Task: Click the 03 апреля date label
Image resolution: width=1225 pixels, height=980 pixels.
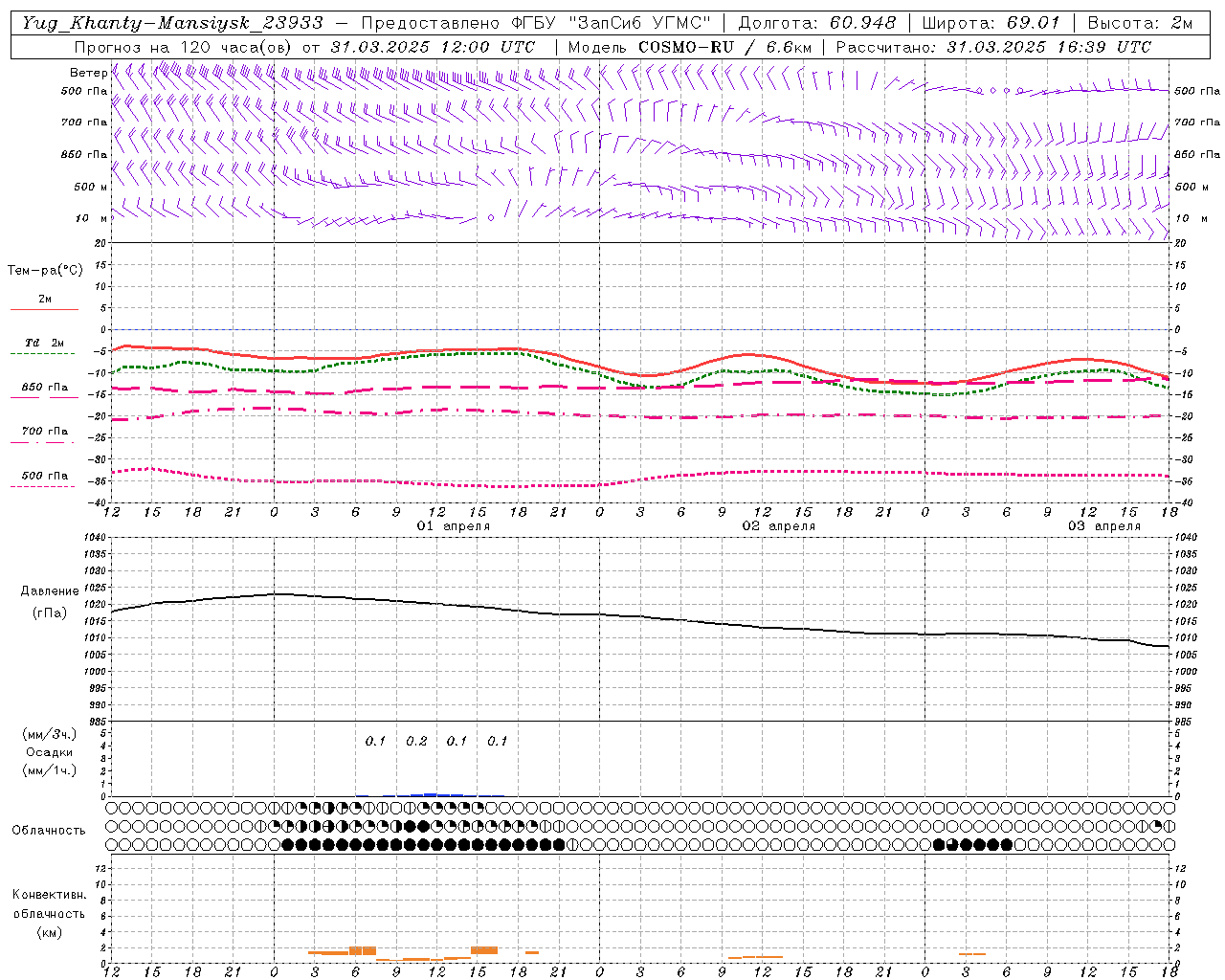Action: point(1104,526)
